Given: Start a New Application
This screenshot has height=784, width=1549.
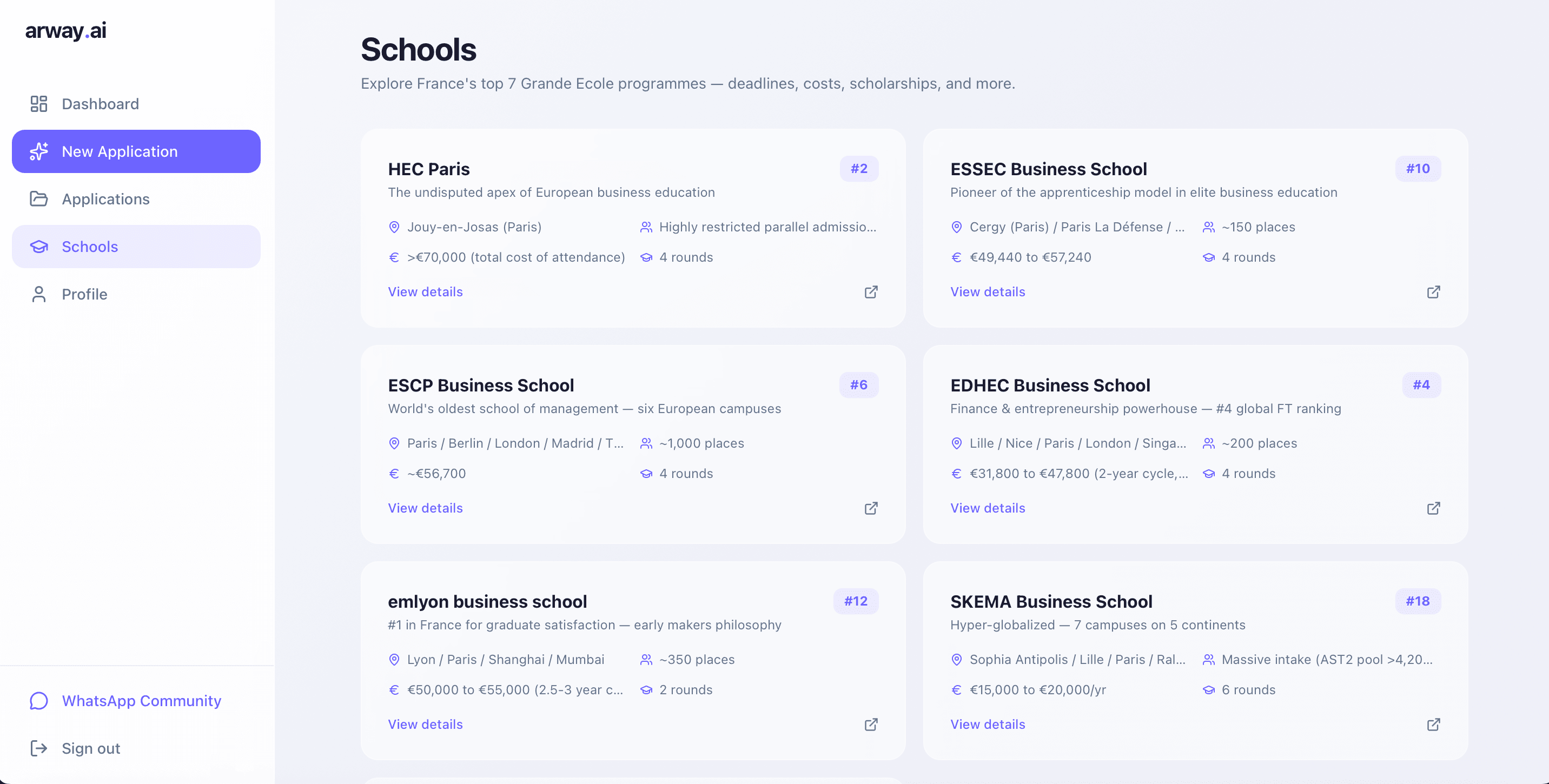Looking at the screenshot, I should coord(136,151).
